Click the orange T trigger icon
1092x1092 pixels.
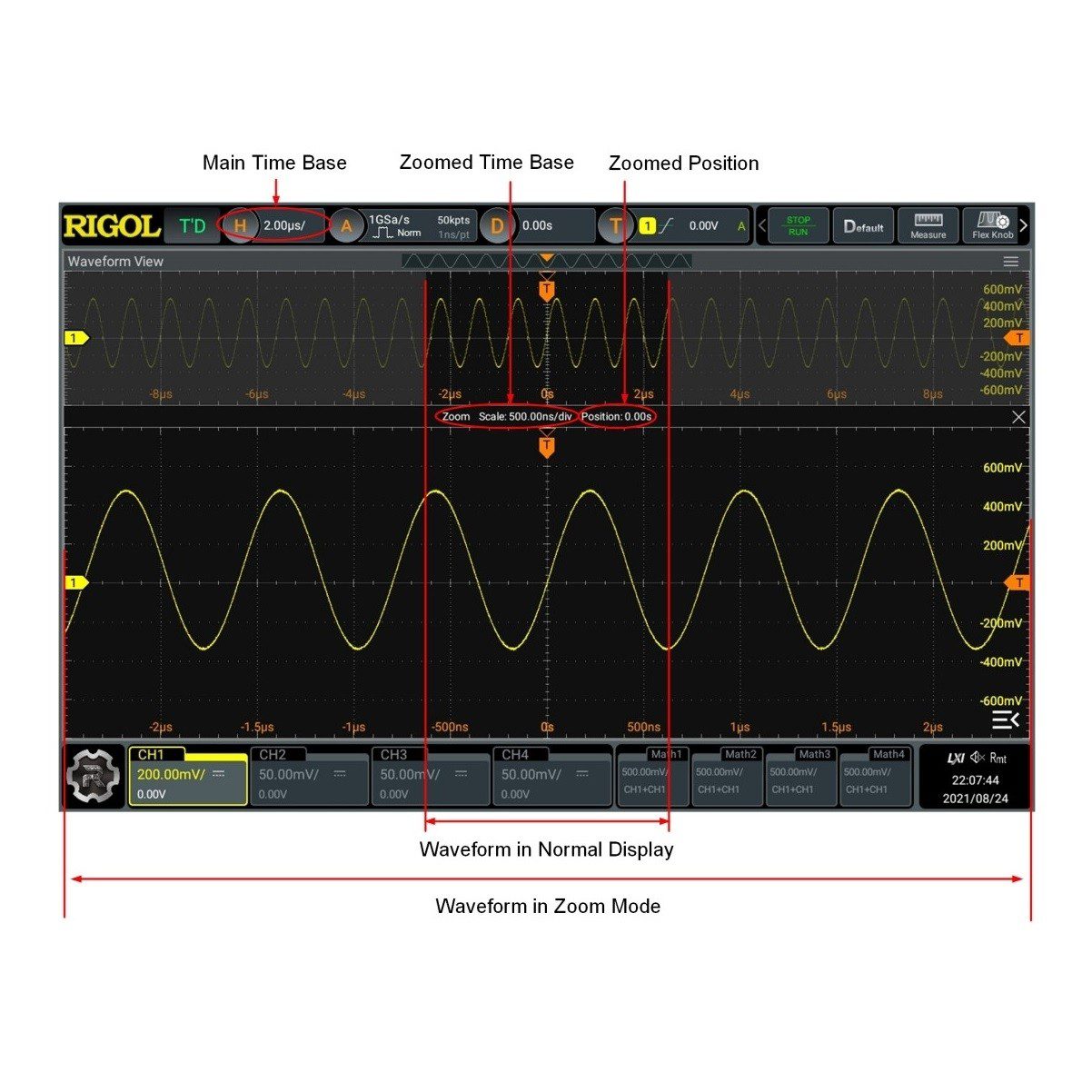(615, 226)
